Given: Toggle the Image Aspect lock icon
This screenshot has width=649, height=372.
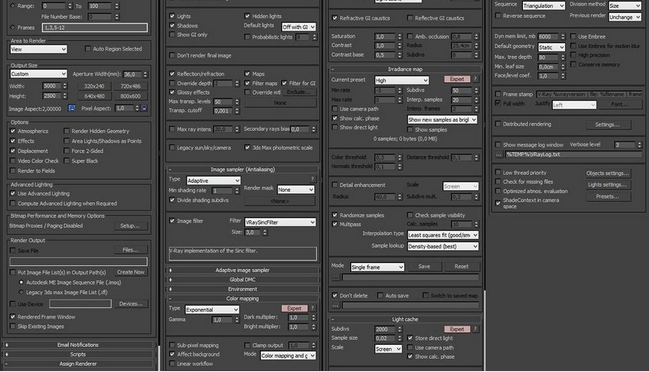Looking at the screenshot, I should [72, 108].
